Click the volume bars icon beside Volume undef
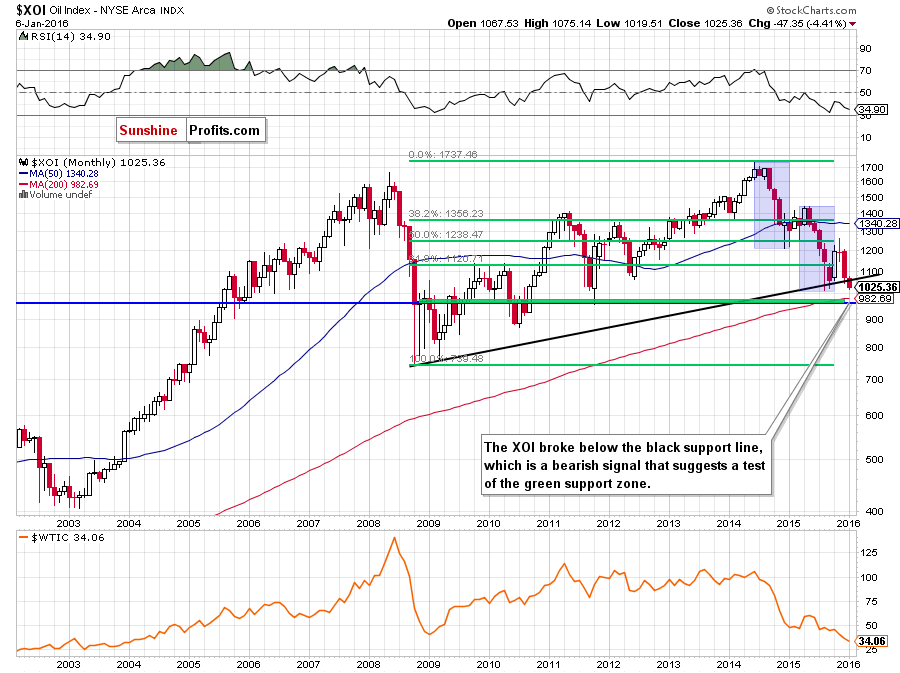This screenshot has width=900, height=673. pyautogui.click(x=24, y=194)
